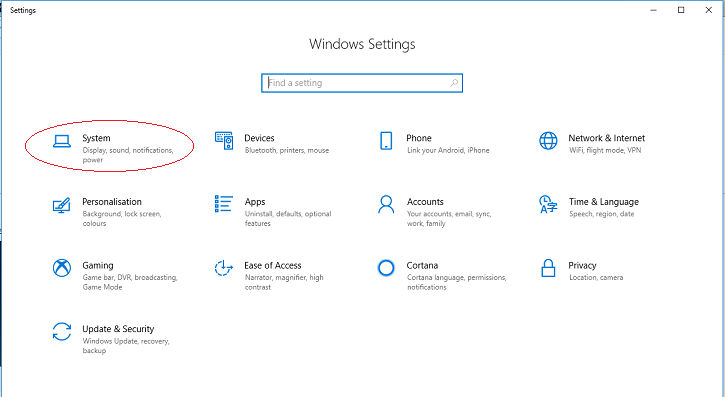The image size is (725, 397).
Task: Open the Devices settings label
Action: 259,138
